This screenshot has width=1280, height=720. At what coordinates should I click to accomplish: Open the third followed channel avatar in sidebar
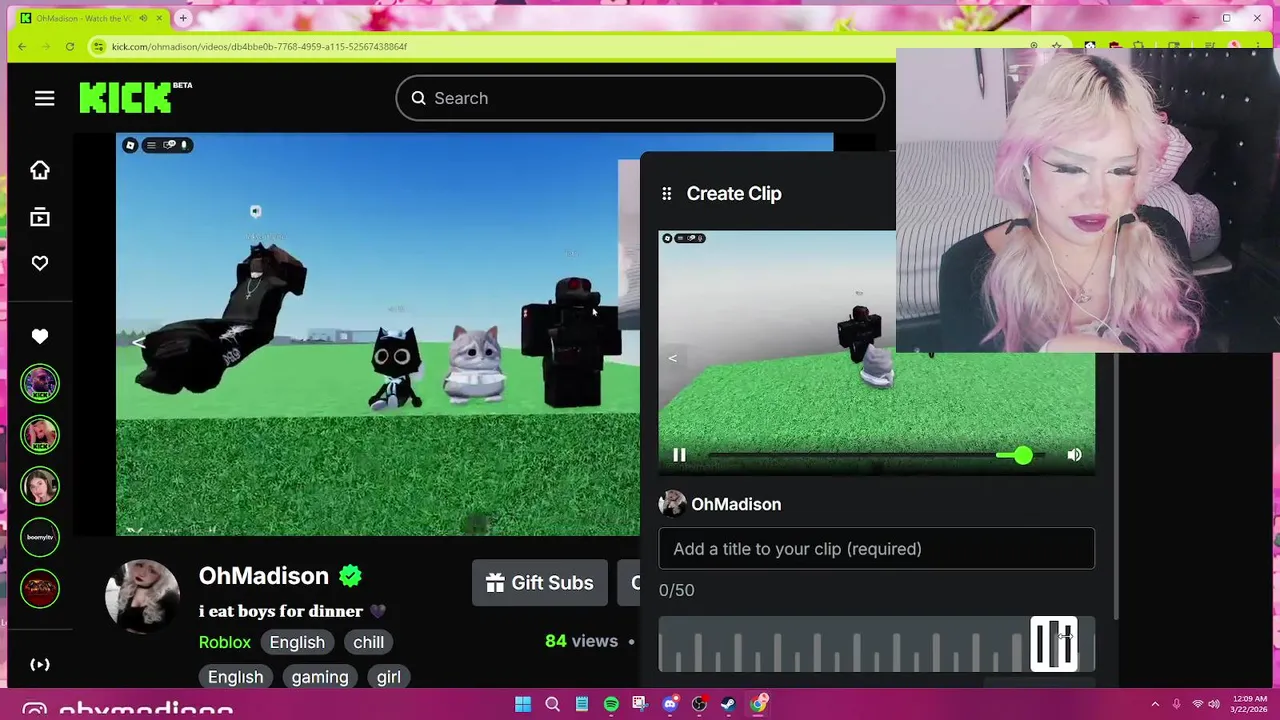[40, 486]
